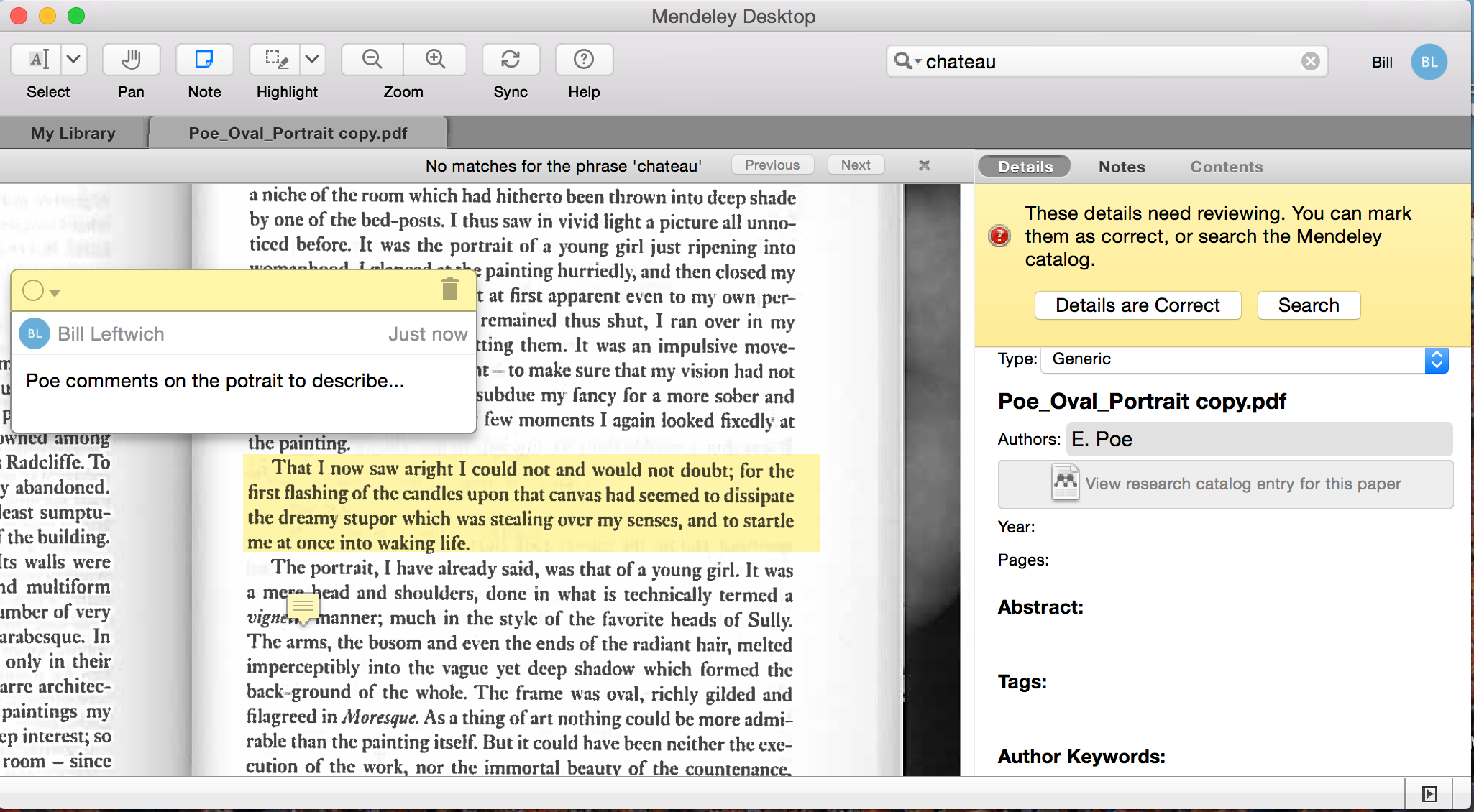Switch to the My Library tab
1474x812 pixels.
click(x=73, y=133)
